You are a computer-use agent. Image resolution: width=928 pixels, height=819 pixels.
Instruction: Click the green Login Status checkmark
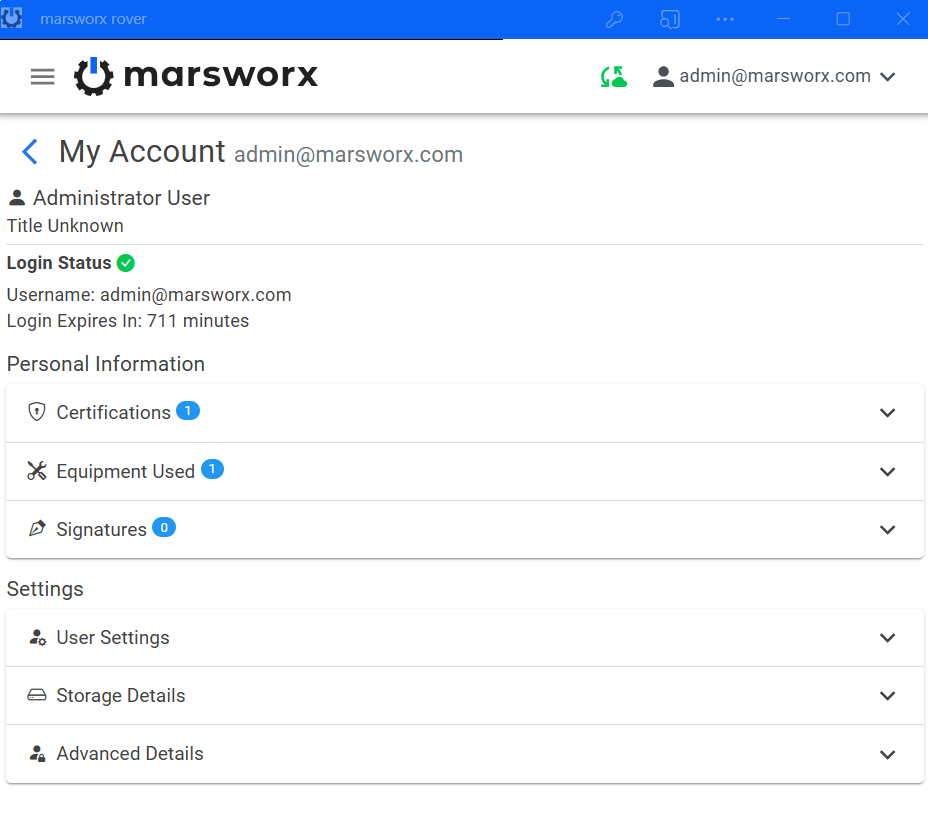(125, 263)
